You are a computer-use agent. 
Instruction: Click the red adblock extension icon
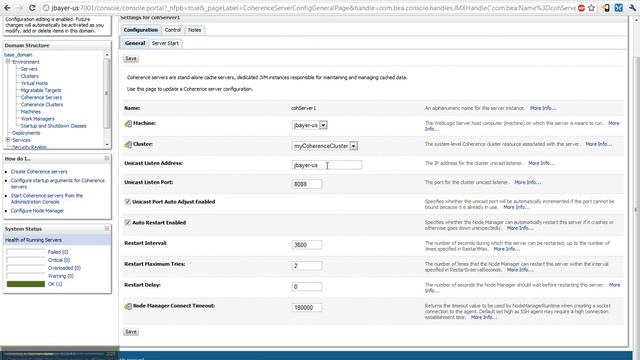[581, 8]
